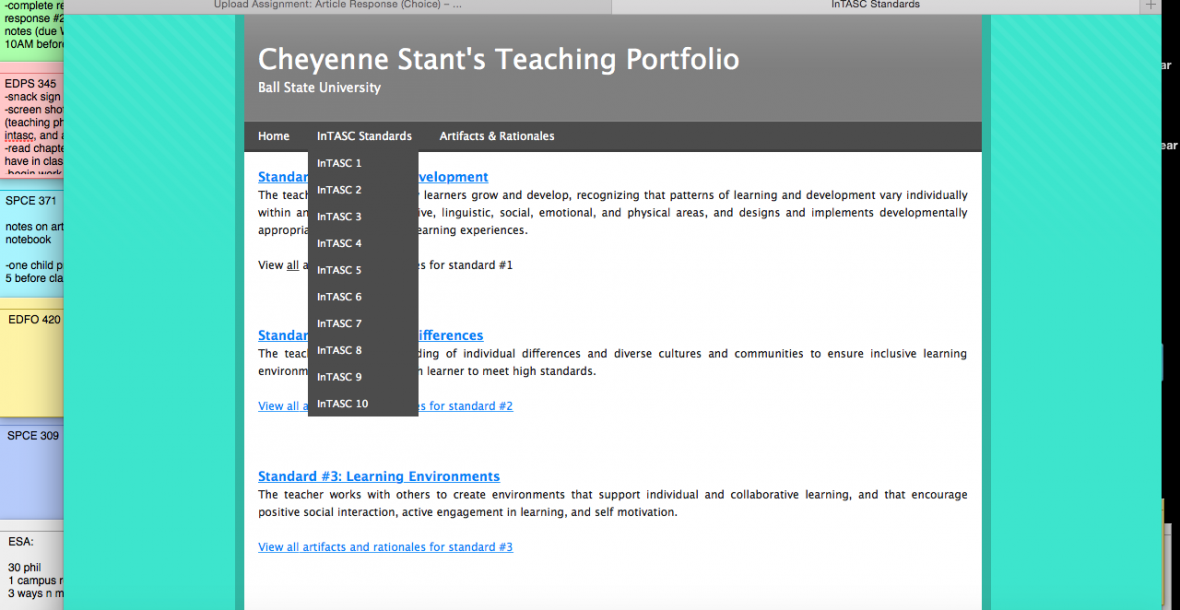
Task: Open the Artifacts & Rationales menu
Action: click(x=496, y=136)
